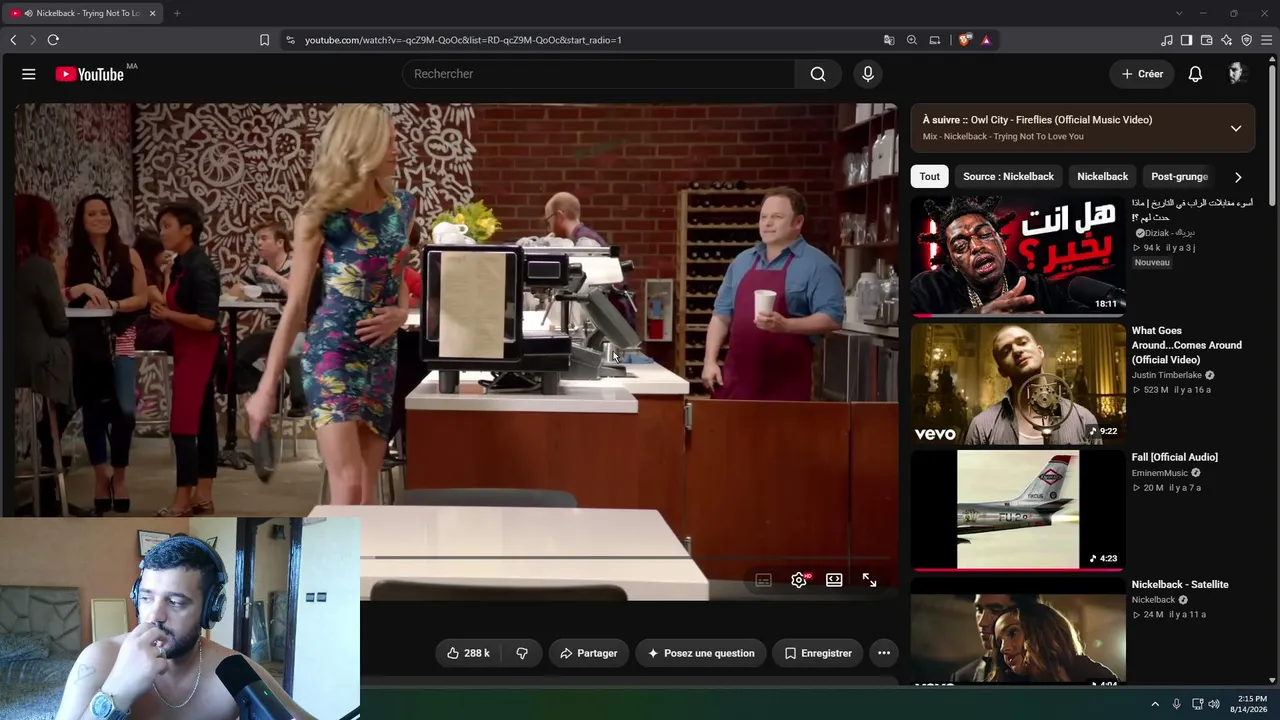
Task: Open the browser main menu
Action: (1266, 40)
